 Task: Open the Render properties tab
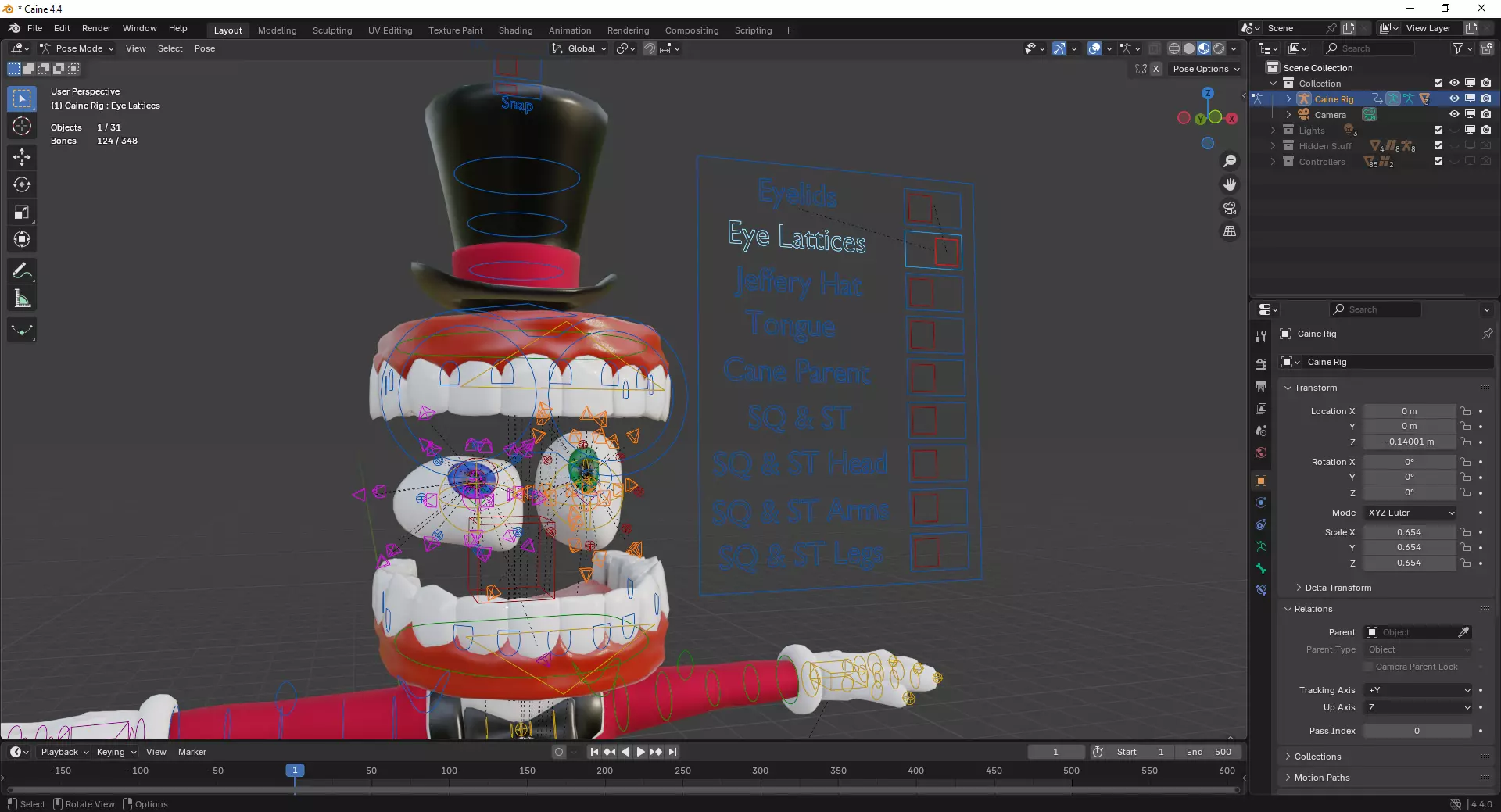(x=1260, y=364)
